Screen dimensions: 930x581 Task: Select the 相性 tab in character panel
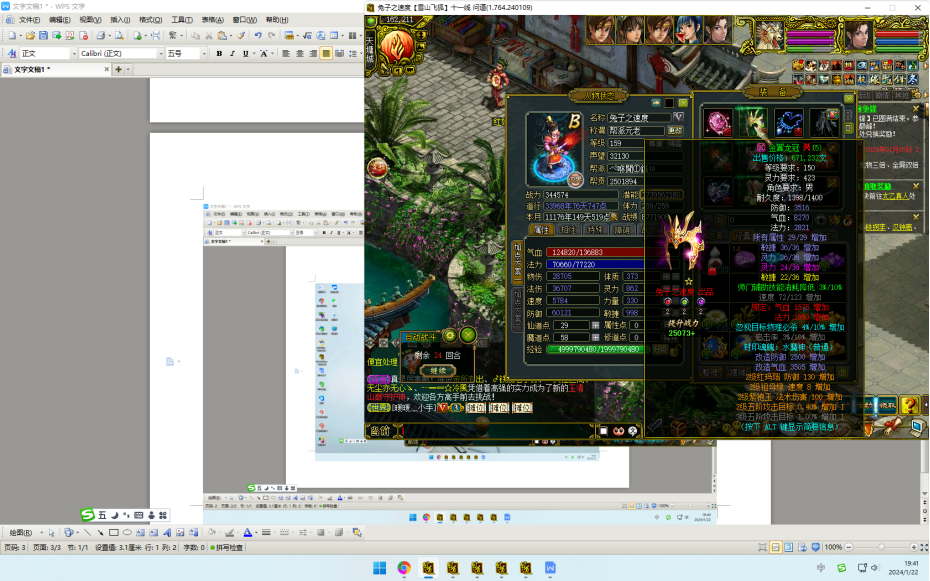pos(568,230)
